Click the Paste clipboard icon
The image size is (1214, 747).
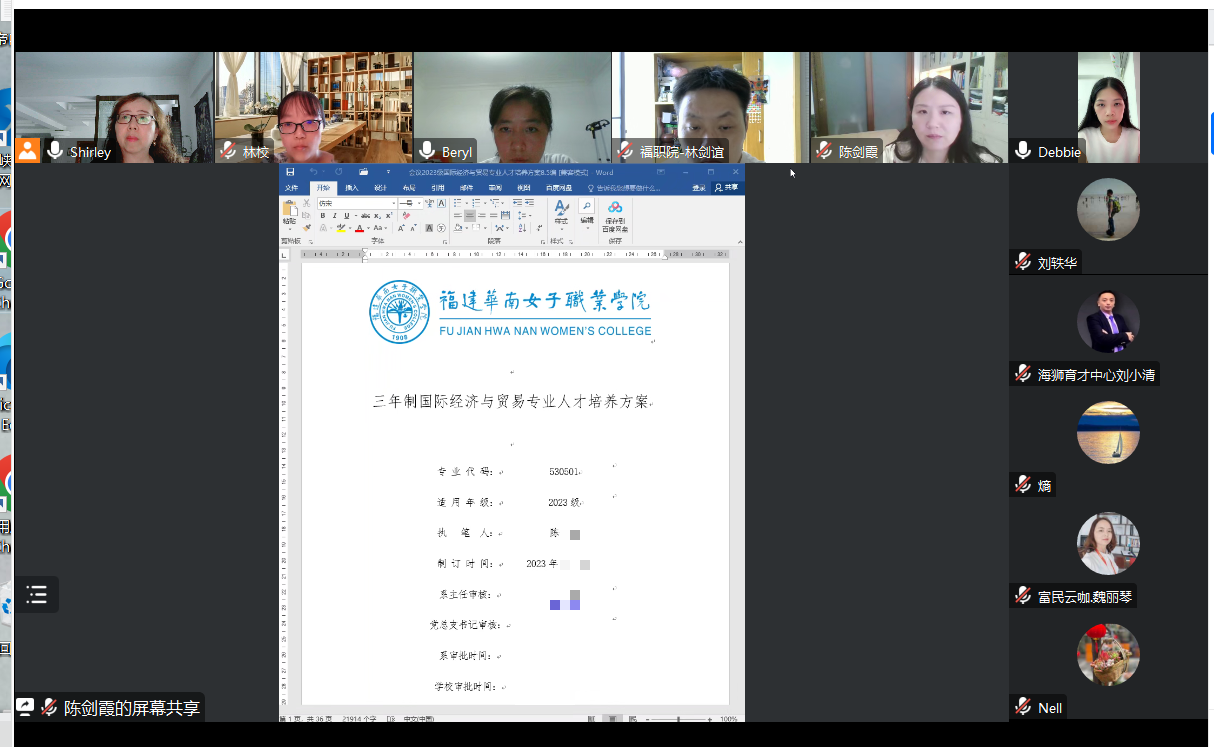pos(289,210)
